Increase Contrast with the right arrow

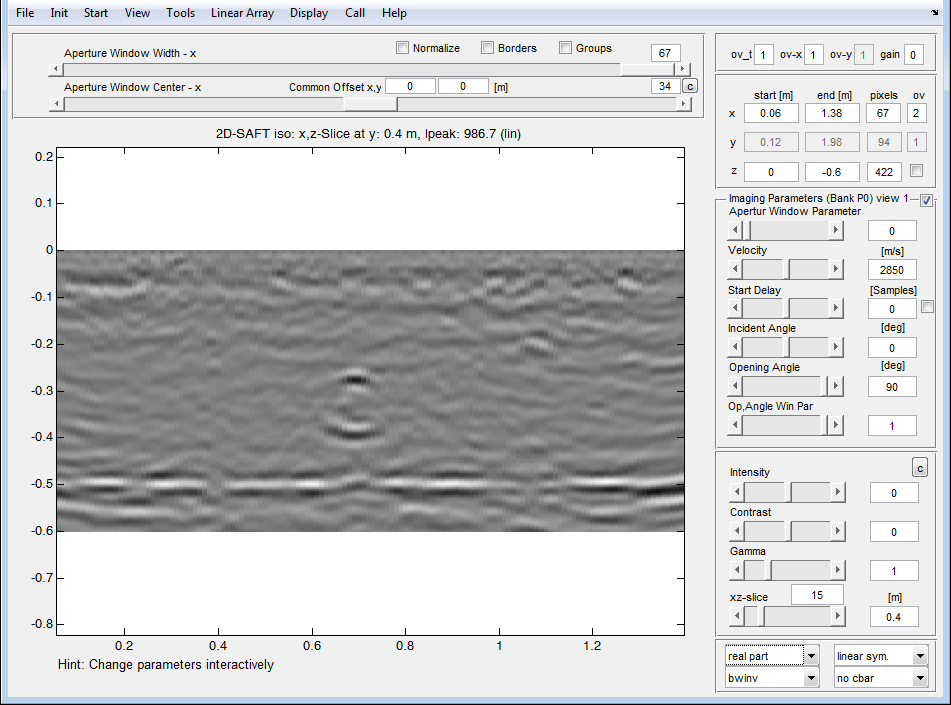pyautogui.click(x=838, y=531)
